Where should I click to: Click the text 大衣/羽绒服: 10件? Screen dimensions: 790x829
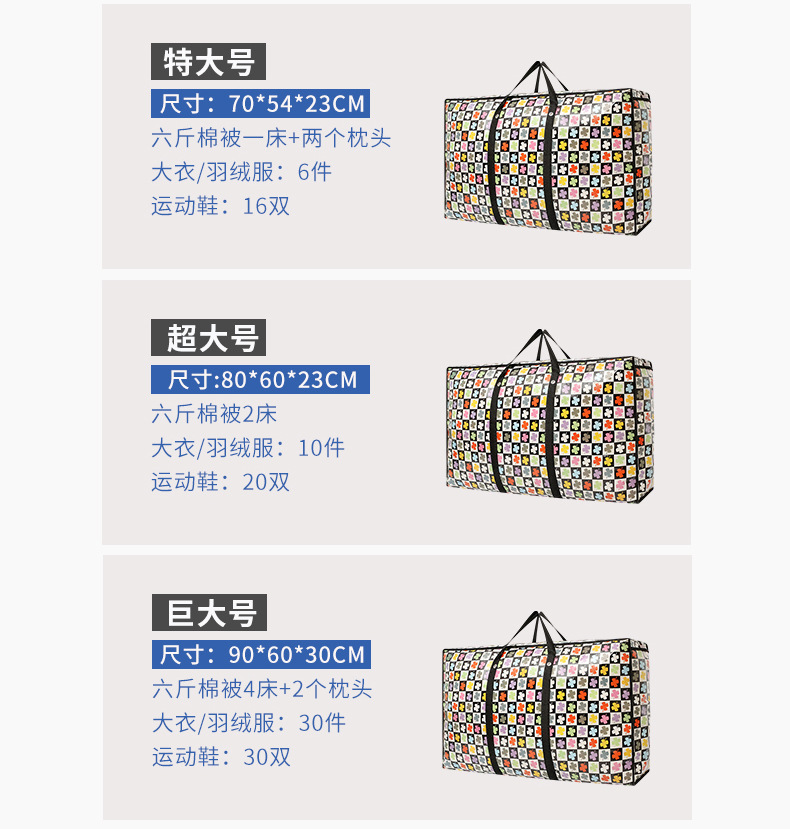point(248,448)
